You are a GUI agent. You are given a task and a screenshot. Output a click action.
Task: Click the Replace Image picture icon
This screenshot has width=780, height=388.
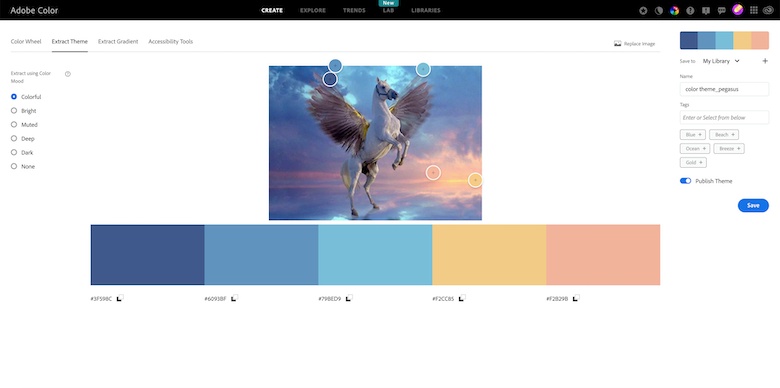[617, 44]
